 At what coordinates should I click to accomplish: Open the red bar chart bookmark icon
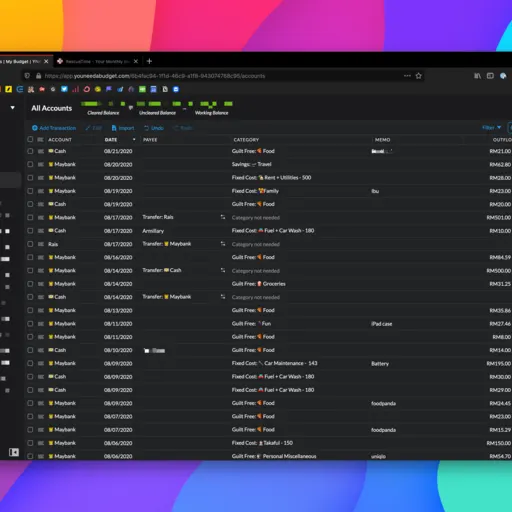tap(76, 89)
